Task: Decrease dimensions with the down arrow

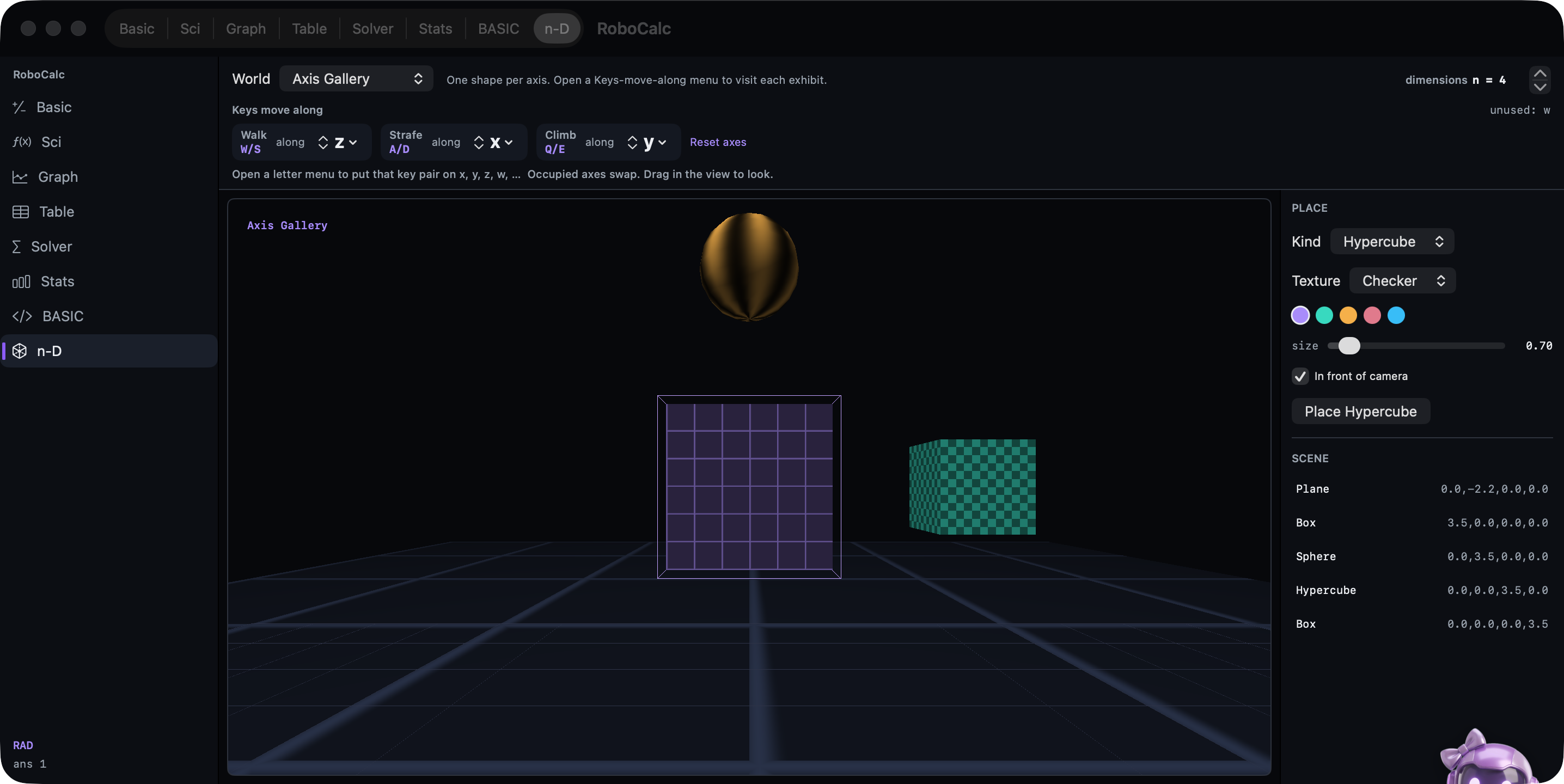Action: coord(1539,87)
